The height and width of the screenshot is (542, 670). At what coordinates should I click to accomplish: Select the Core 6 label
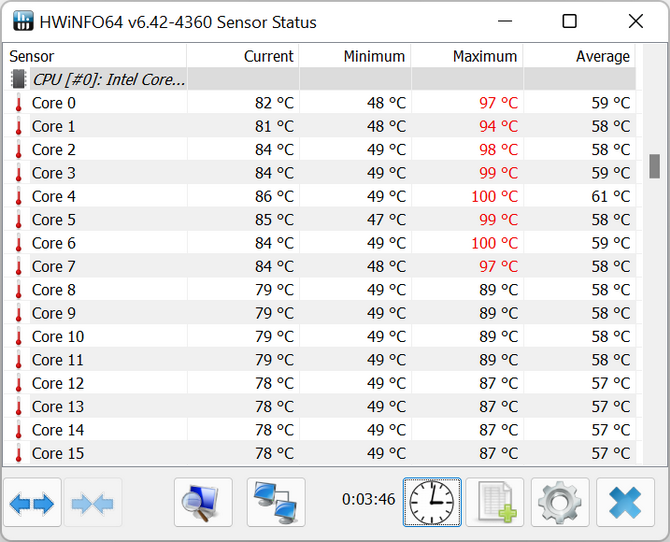tap(54, 243)
